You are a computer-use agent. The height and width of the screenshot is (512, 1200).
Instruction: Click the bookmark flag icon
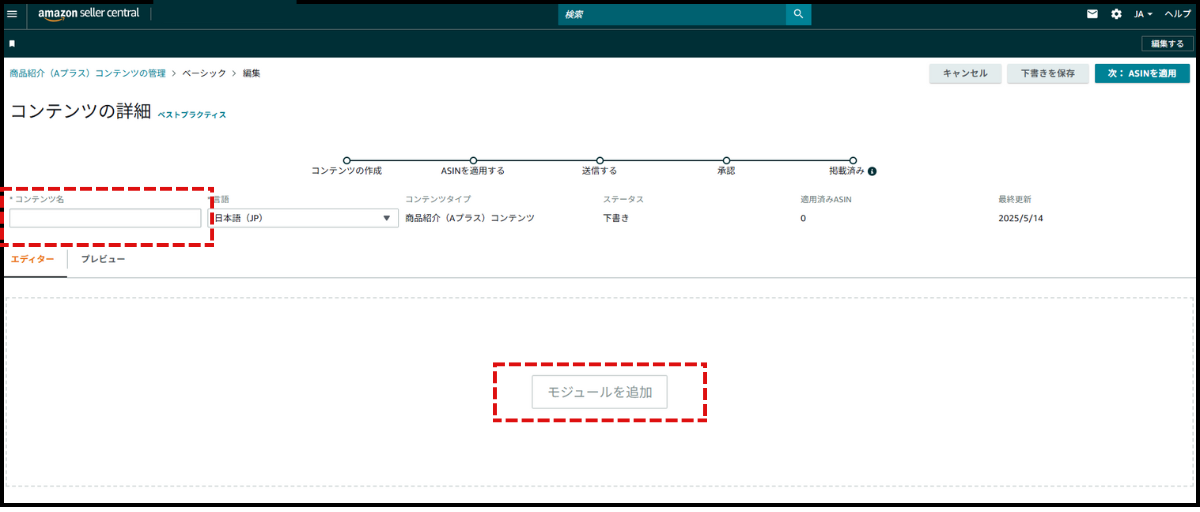(12, 44)
